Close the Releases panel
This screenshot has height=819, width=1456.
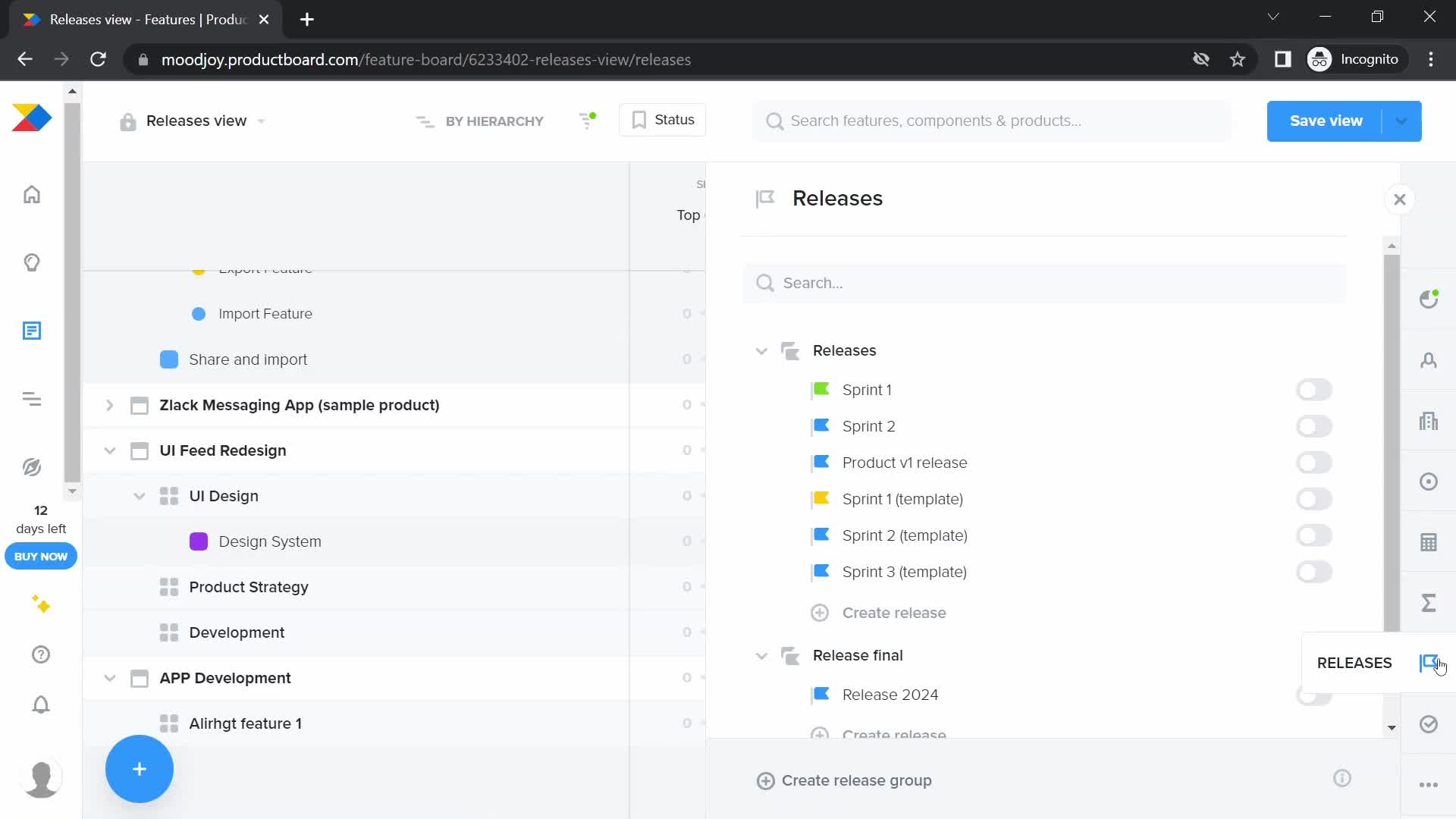pyautogui.click(x=1400, y=199)
